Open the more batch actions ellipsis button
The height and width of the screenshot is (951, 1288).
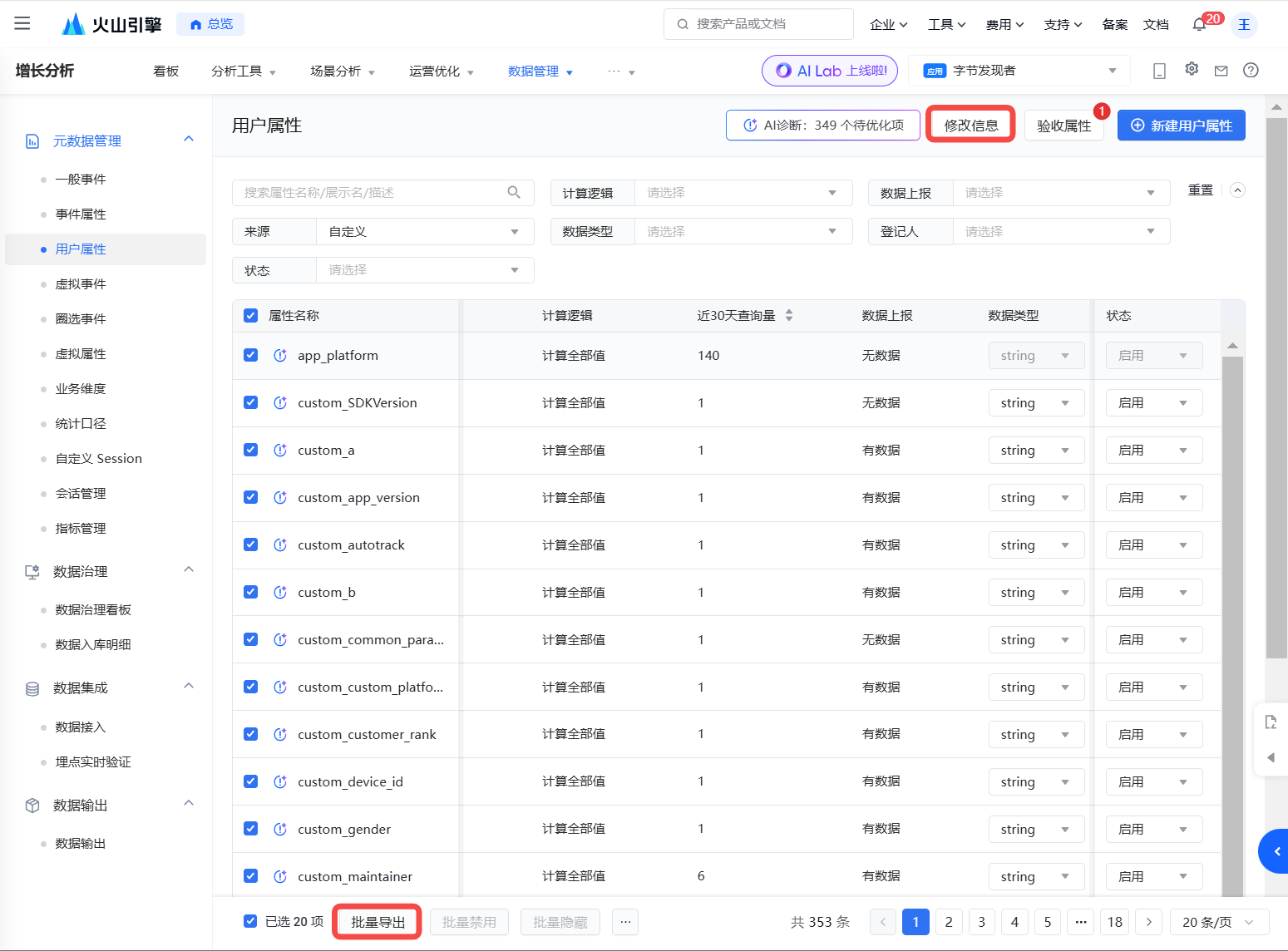(x=625, y=922)
